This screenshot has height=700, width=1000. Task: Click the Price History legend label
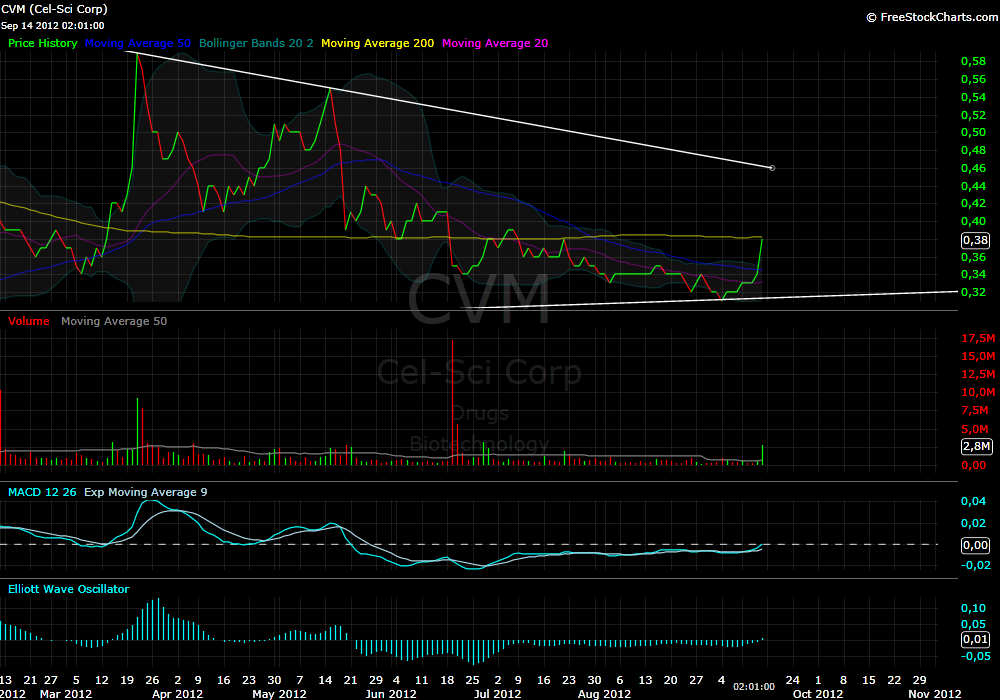(x=43, y=43)
